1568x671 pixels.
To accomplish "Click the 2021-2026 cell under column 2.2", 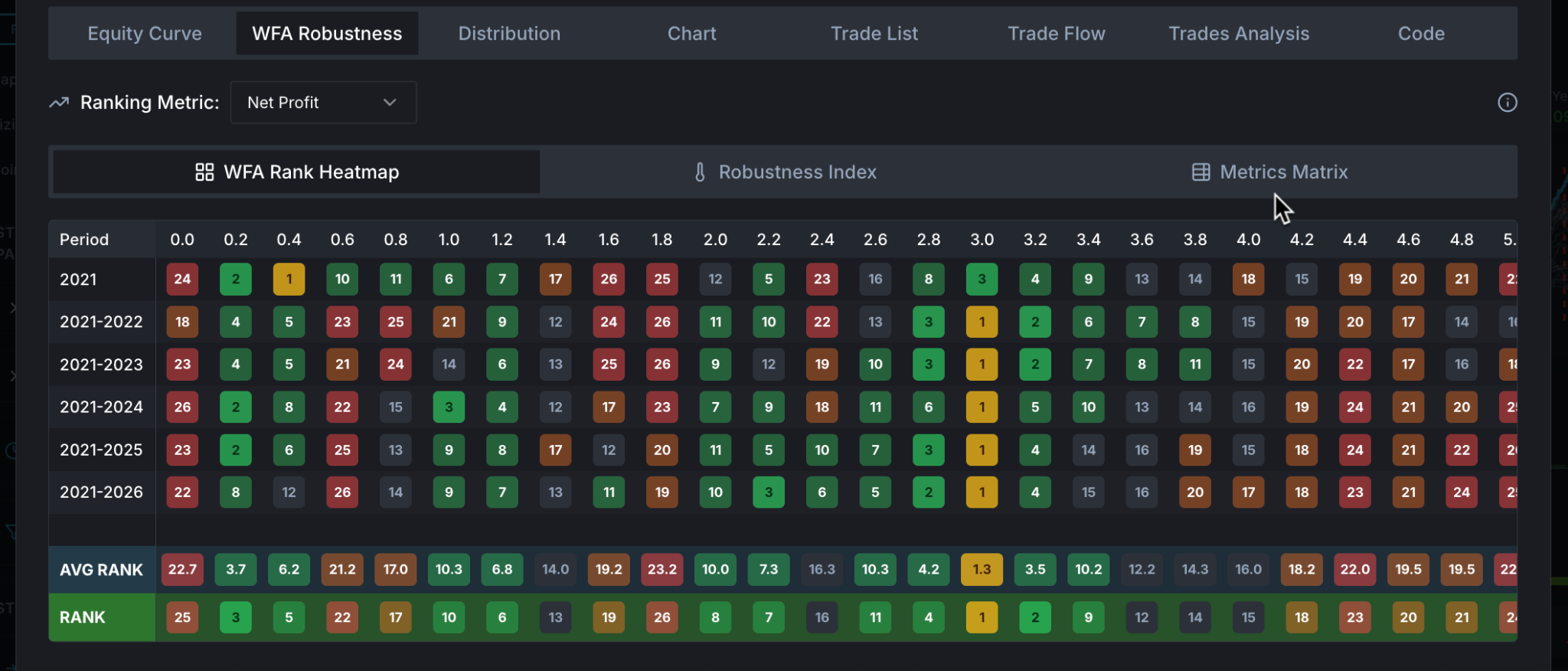I will coord(769,492).
